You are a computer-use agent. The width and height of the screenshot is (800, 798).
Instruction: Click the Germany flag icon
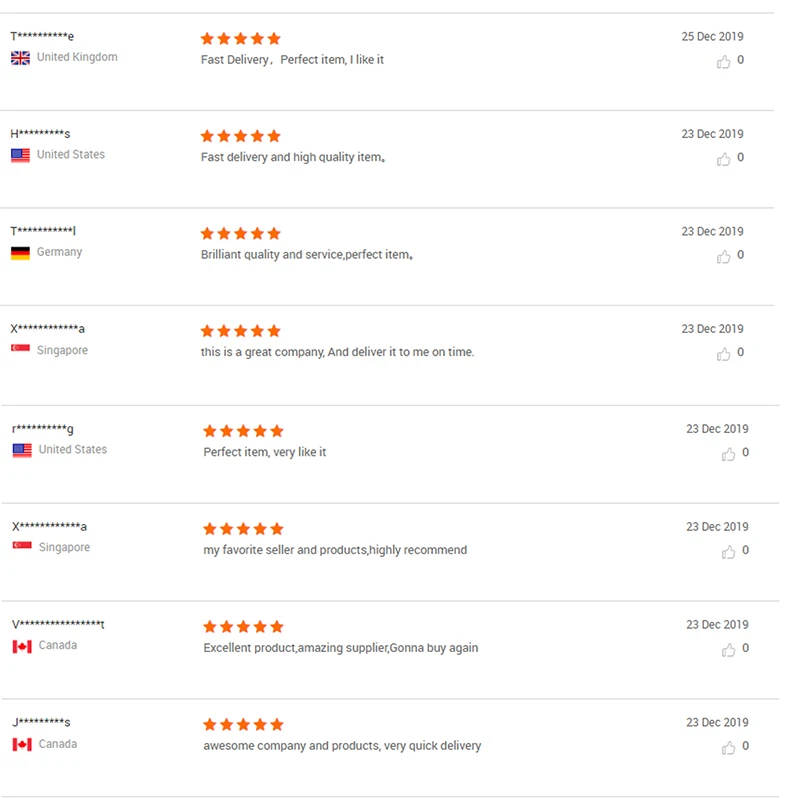click(x=20, y=253)
